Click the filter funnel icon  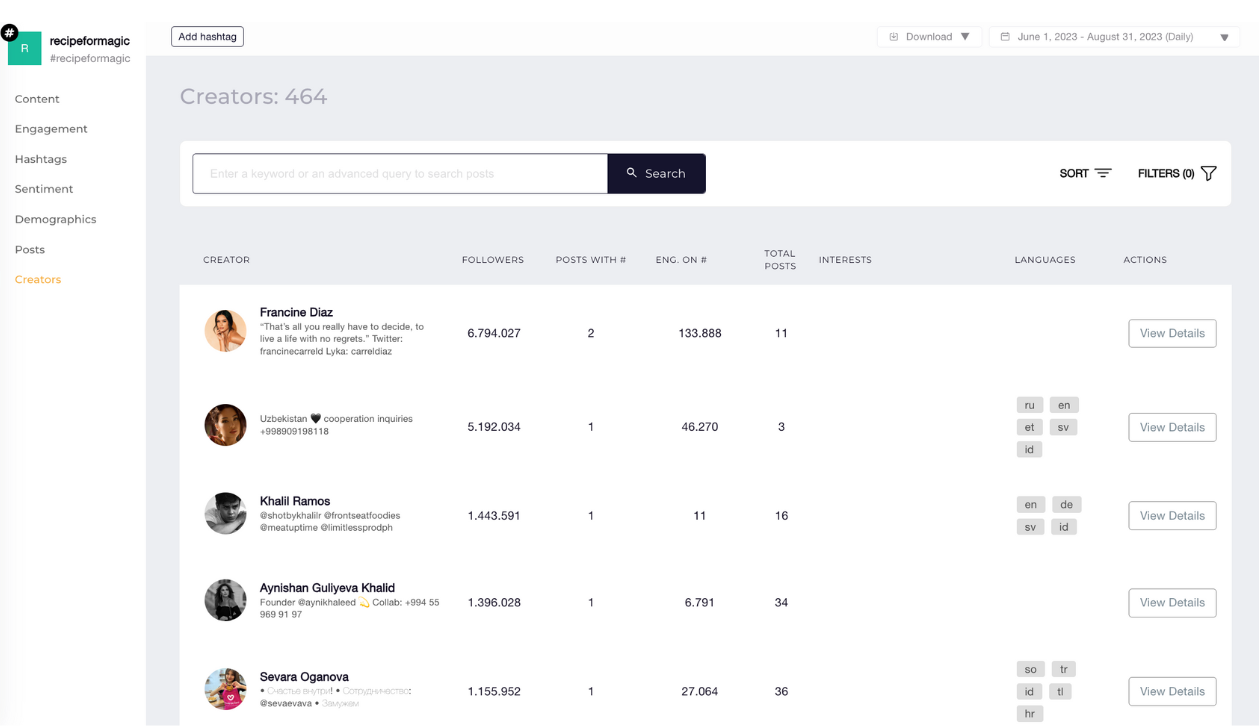pos(1208,173)
